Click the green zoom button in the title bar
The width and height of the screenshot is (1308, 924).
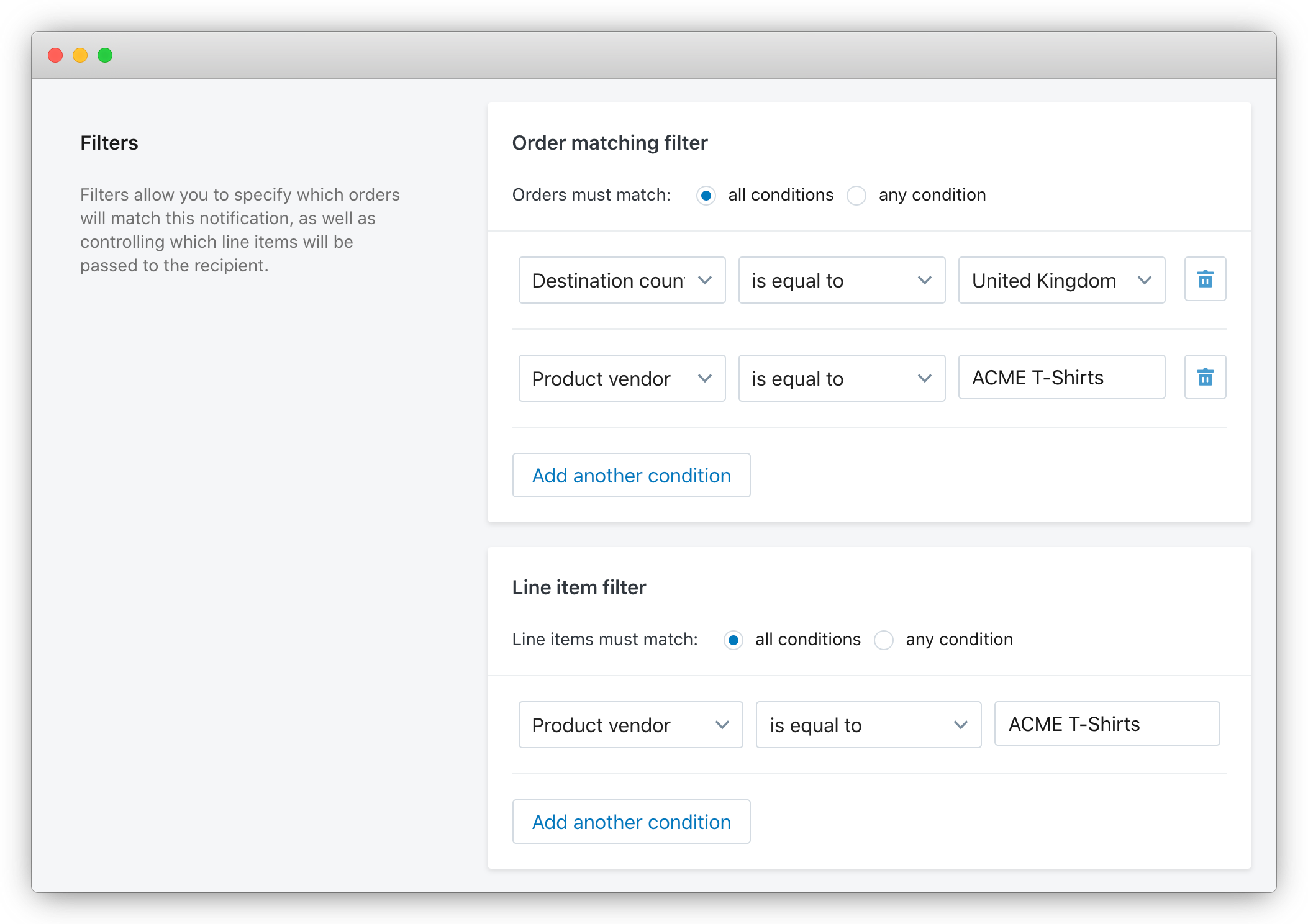click(105, 55)
